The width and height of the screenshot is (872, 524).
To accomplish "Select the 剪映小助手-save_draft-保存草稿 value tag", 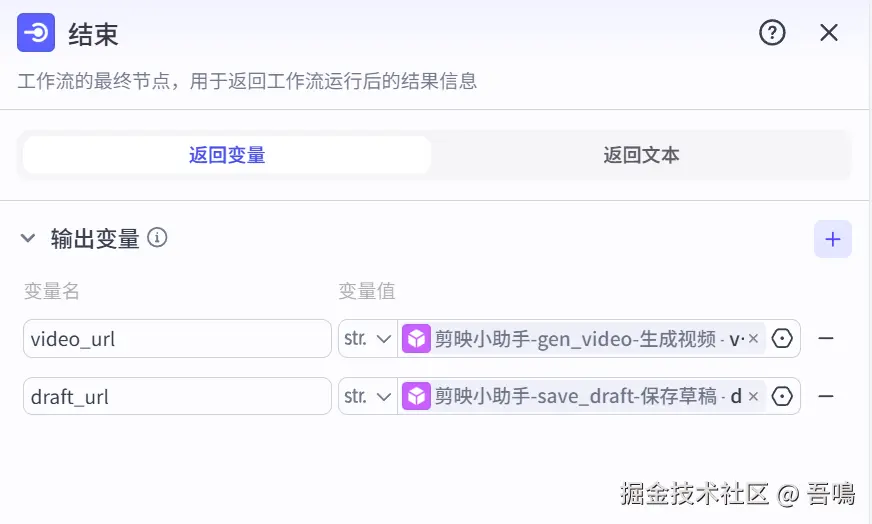I will [x=583, y=396].
